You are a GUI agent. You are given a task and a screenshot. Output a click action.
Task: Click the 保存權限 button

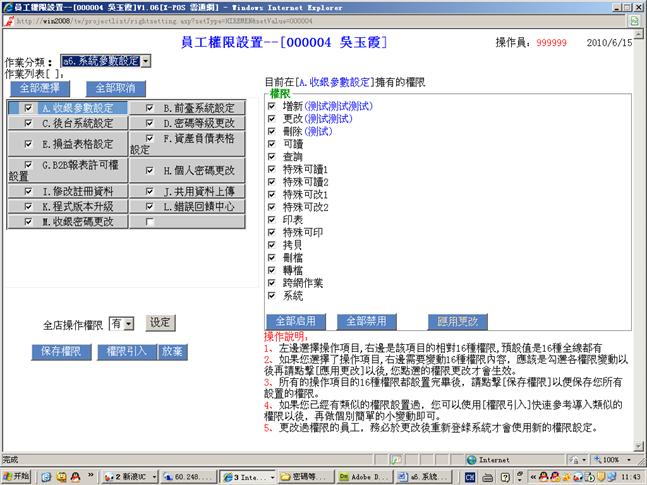tap(61, 351)
